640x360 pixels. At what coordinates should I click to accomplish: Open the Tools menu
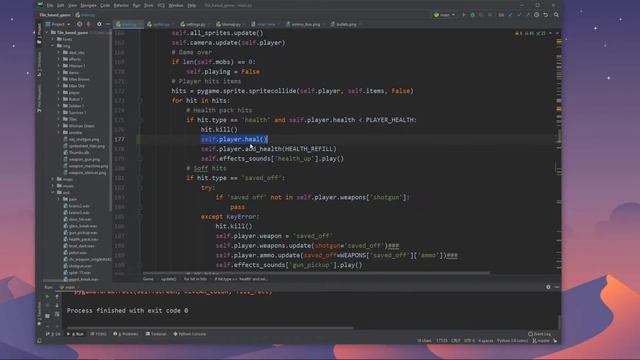click(149, 5)
